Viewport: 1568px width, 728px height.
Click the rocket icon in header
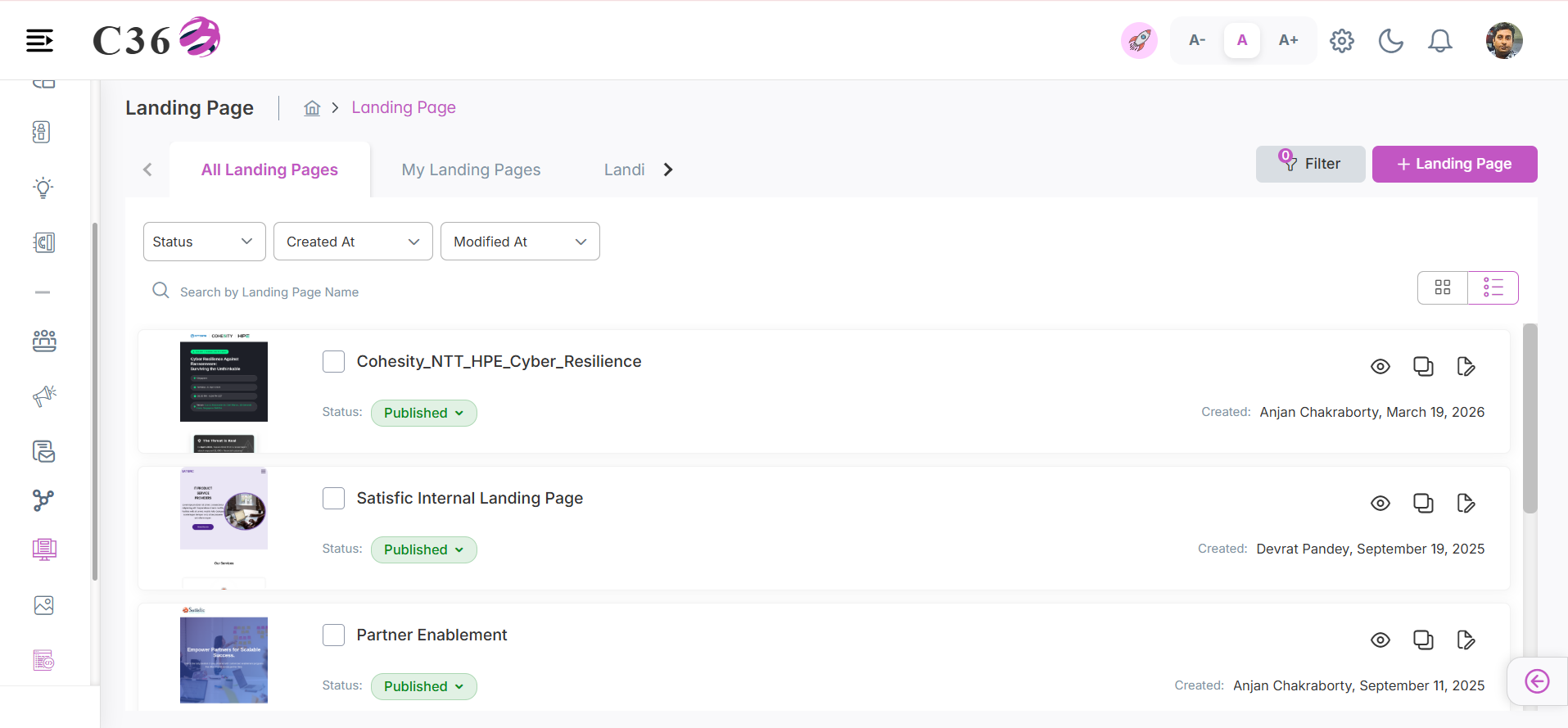pyautogui.click(x=1139, y=40)
